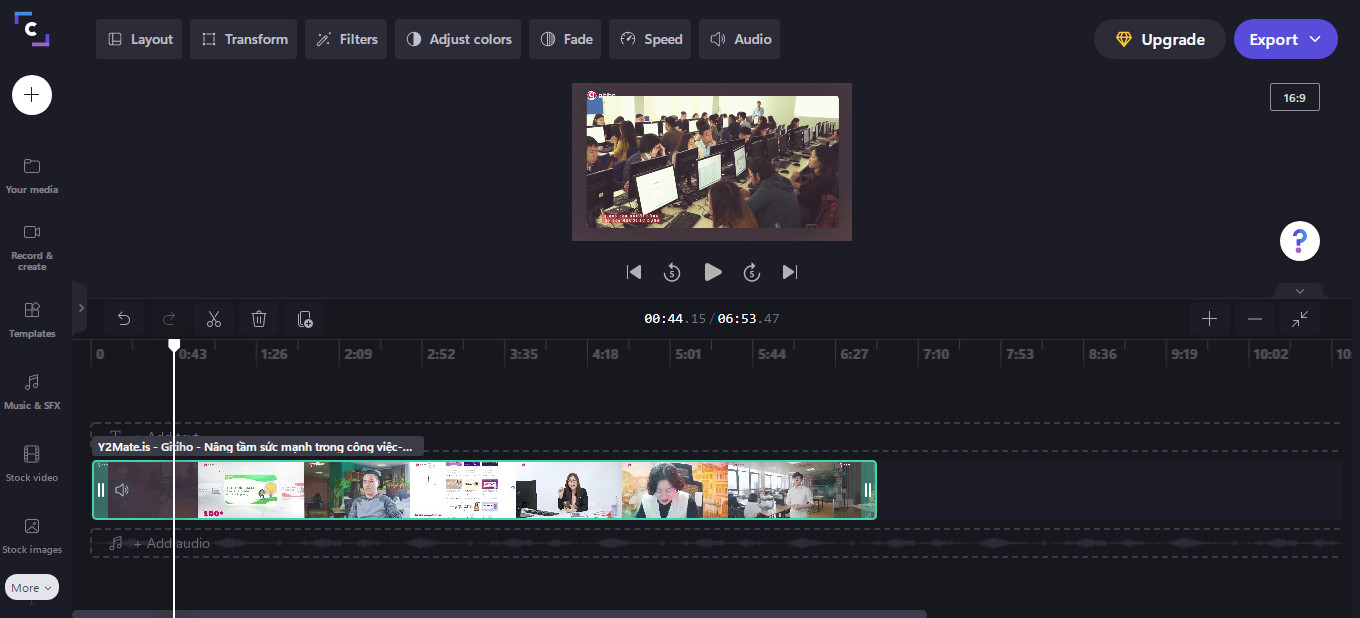Play the video preview
The image size is (1360, 618).
[x=712, y=272]
